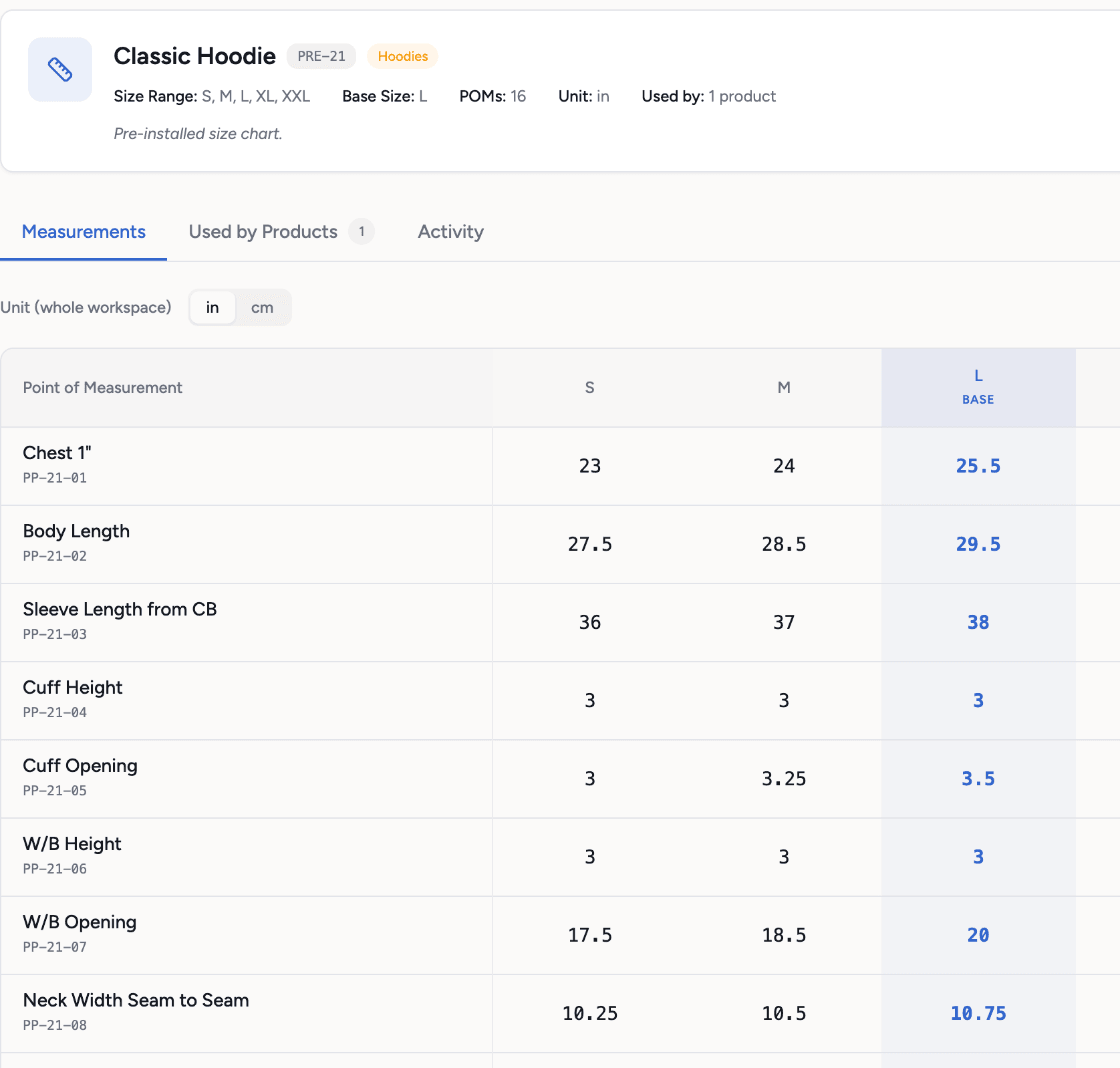Click the L BASE column header
This screenshot has width=1120, height=1068.
pyautogui.click(x=978, y=387)
